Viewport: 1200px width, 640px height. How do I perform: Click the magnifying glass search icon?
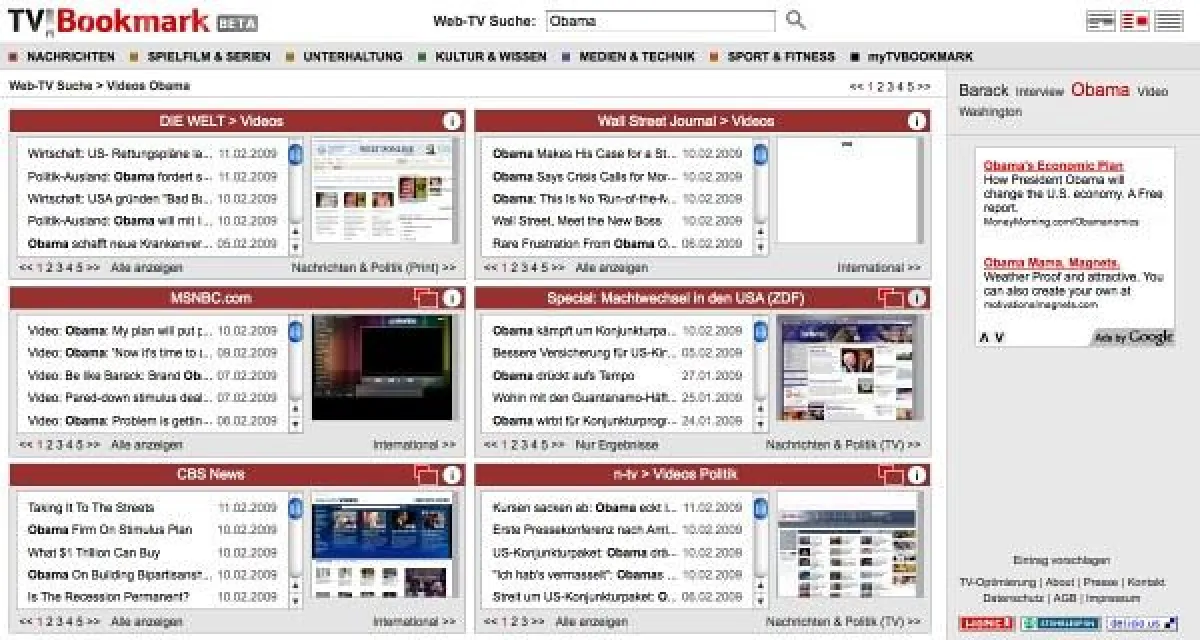tap(795, 21)
